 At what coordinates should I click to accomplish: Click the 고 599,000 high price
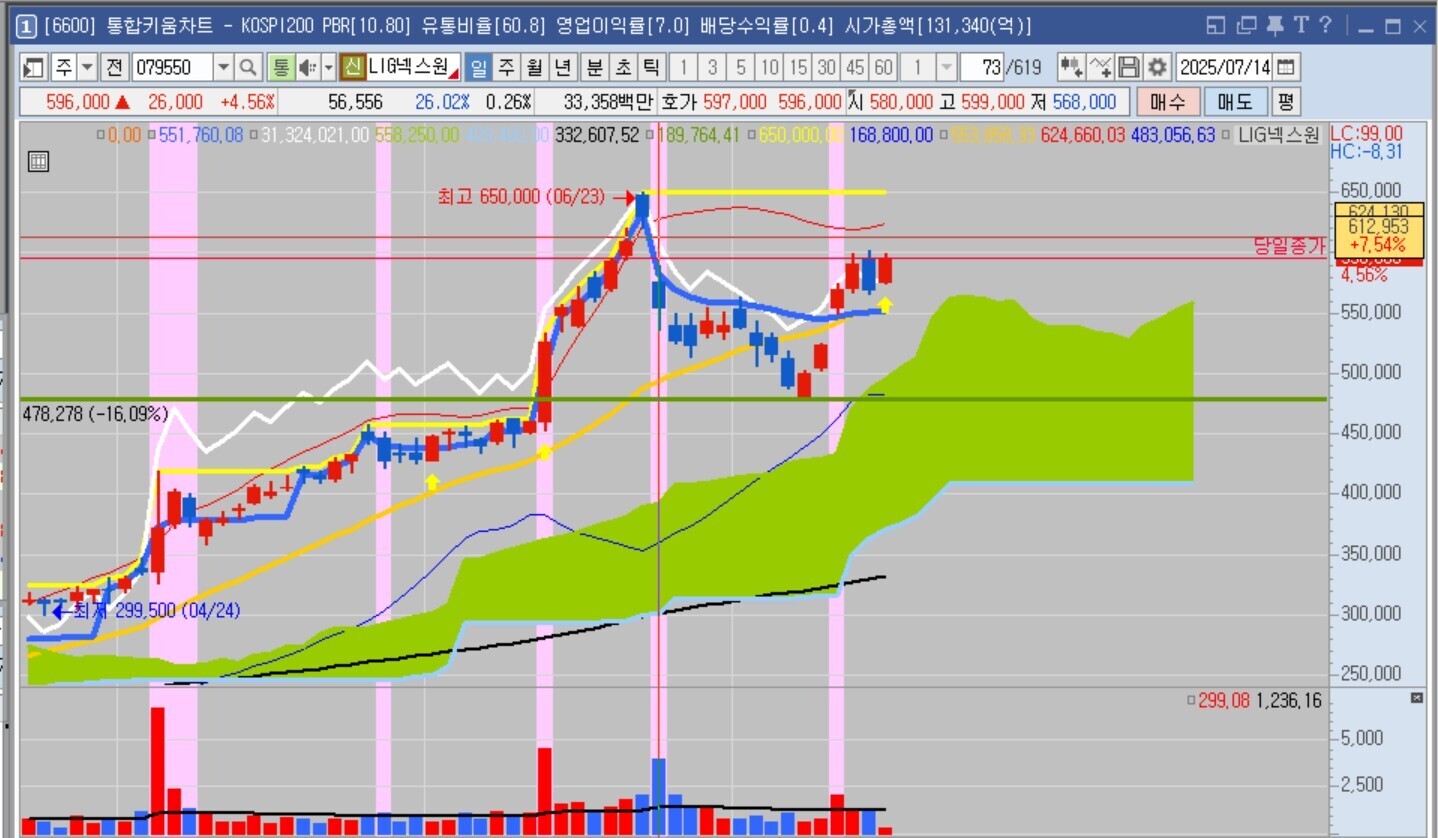tap(983, 102)
